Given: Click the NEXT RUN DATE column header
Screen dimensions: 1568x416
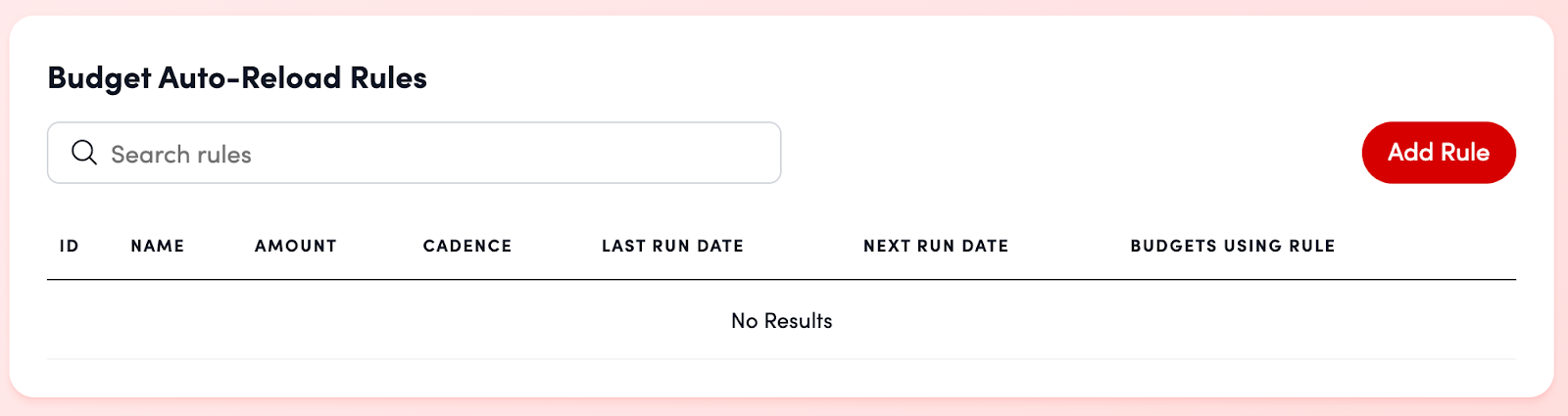Looking at the screenshot, I should [x=935, y=246].
